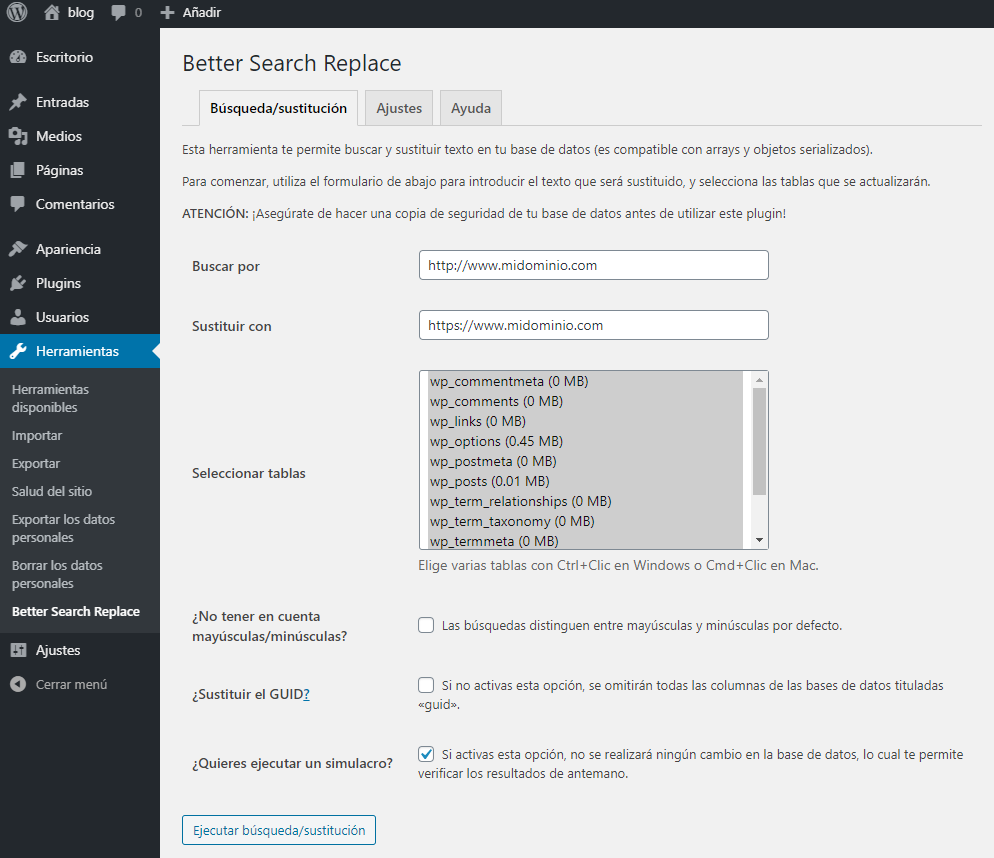The height and width of the screenshot is (858, 994).
Task: Open the Ayuda tab
Action: (x=470, y=107)
